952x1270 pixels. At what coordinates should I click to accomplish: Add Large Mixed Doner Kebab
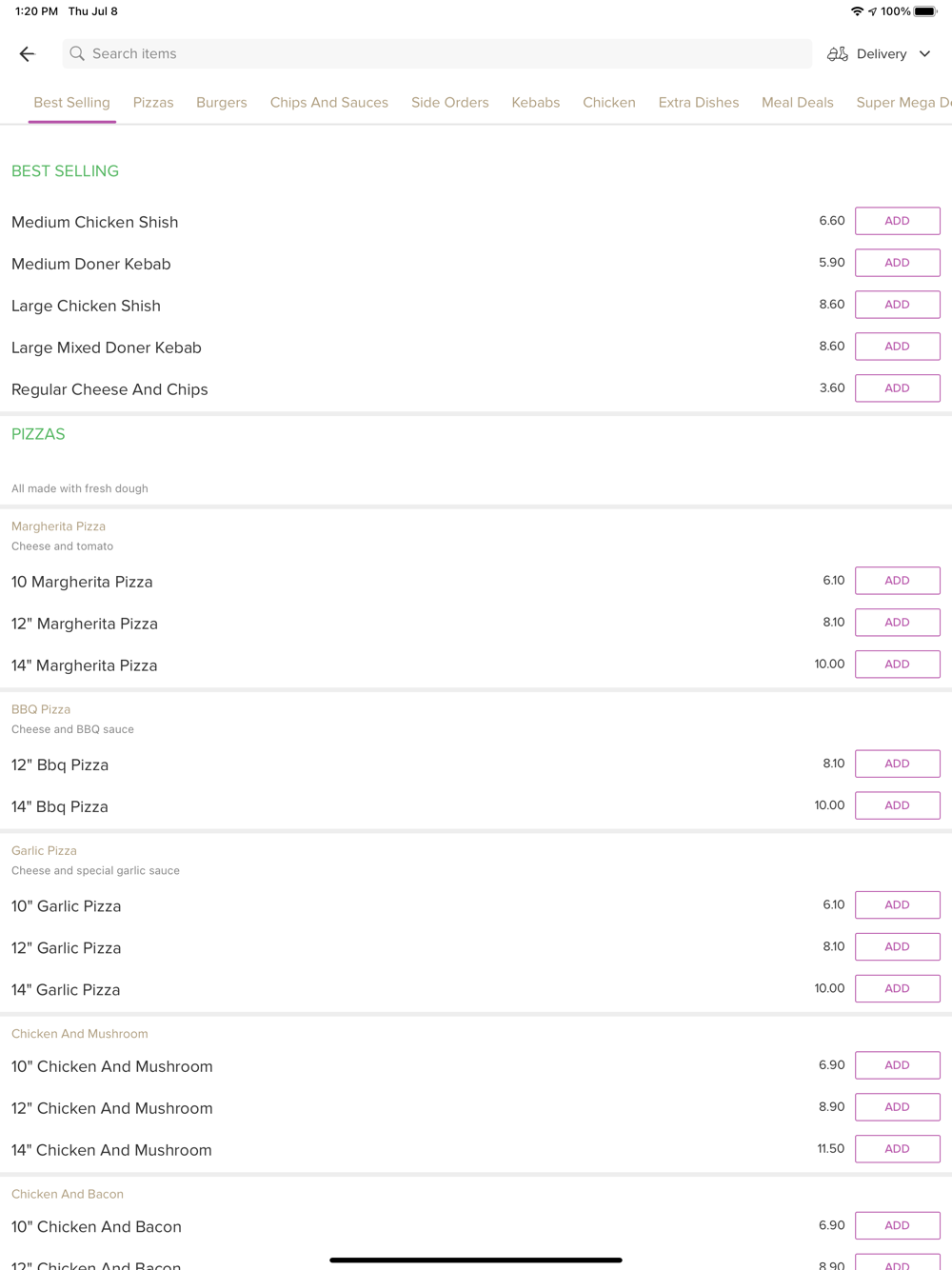click(897, 347)
